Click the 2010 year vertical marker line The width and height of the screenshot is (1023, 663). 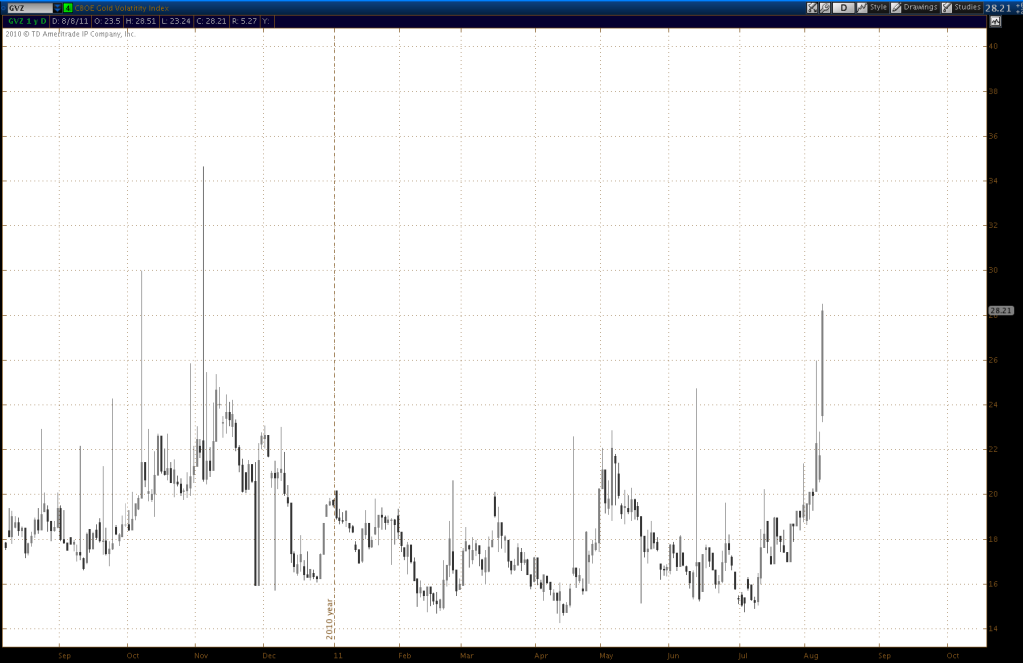pos(333,300)
